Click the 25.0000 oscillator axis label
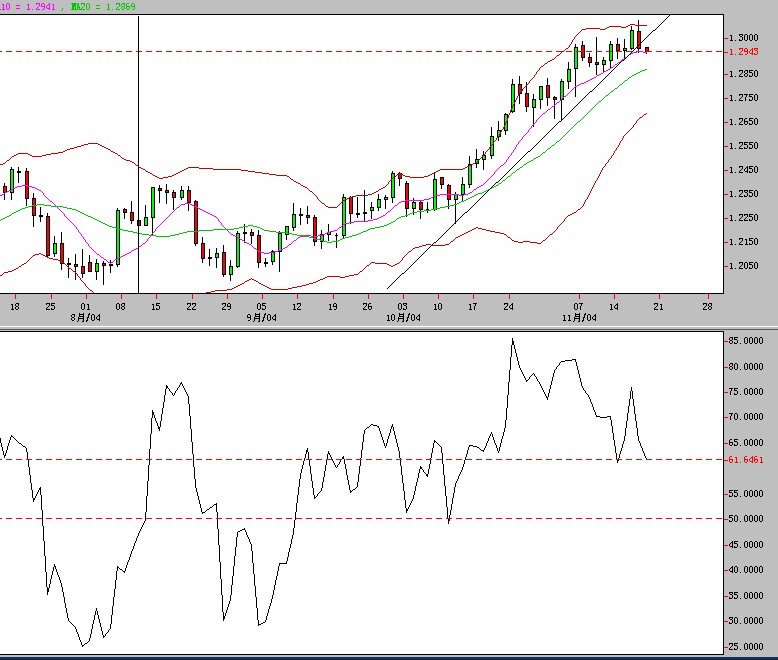This screenshot has width=778, height=660. [746, 646]
